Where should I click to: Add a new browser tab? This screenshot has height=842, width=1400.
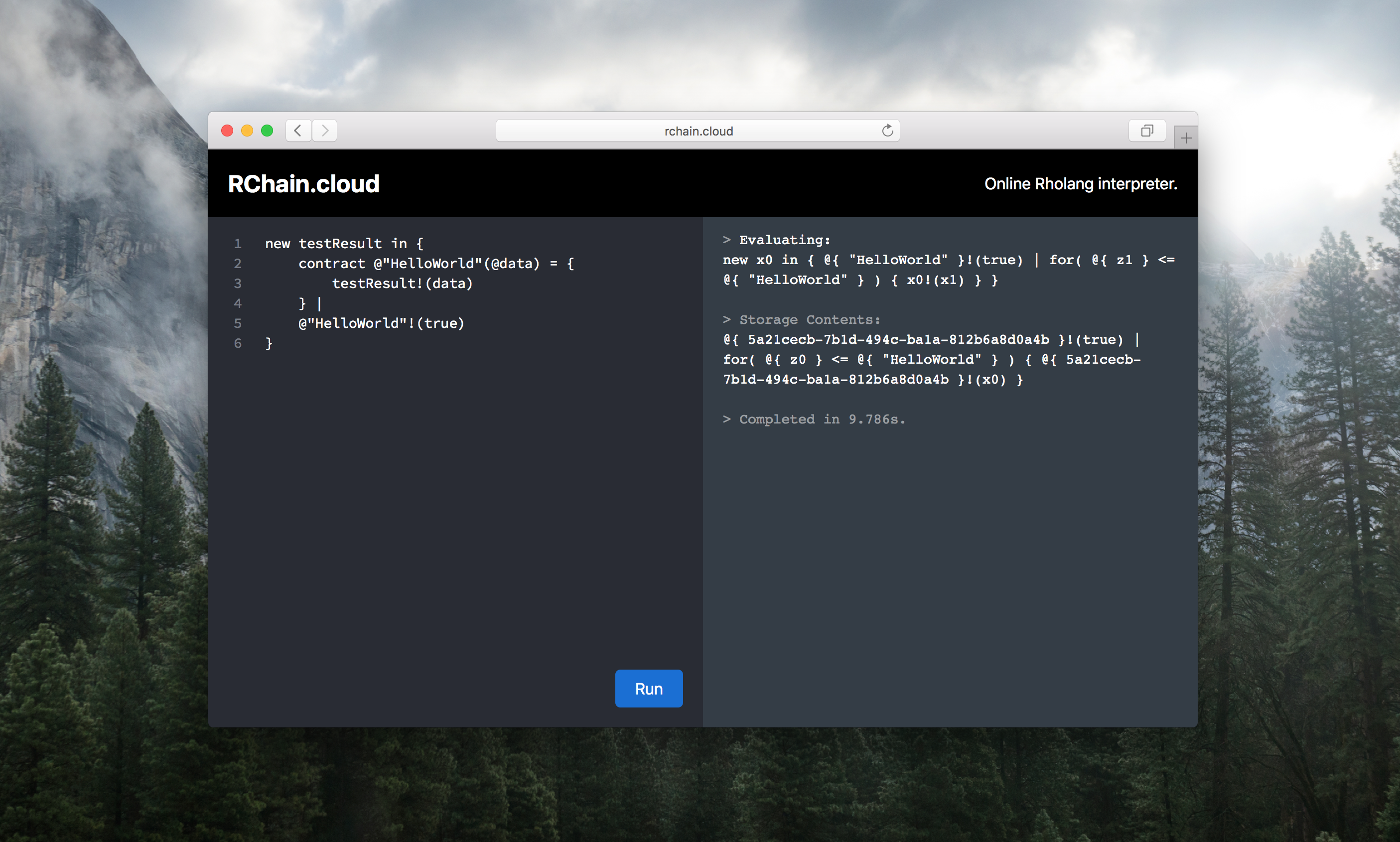[x=1186, y=138]
